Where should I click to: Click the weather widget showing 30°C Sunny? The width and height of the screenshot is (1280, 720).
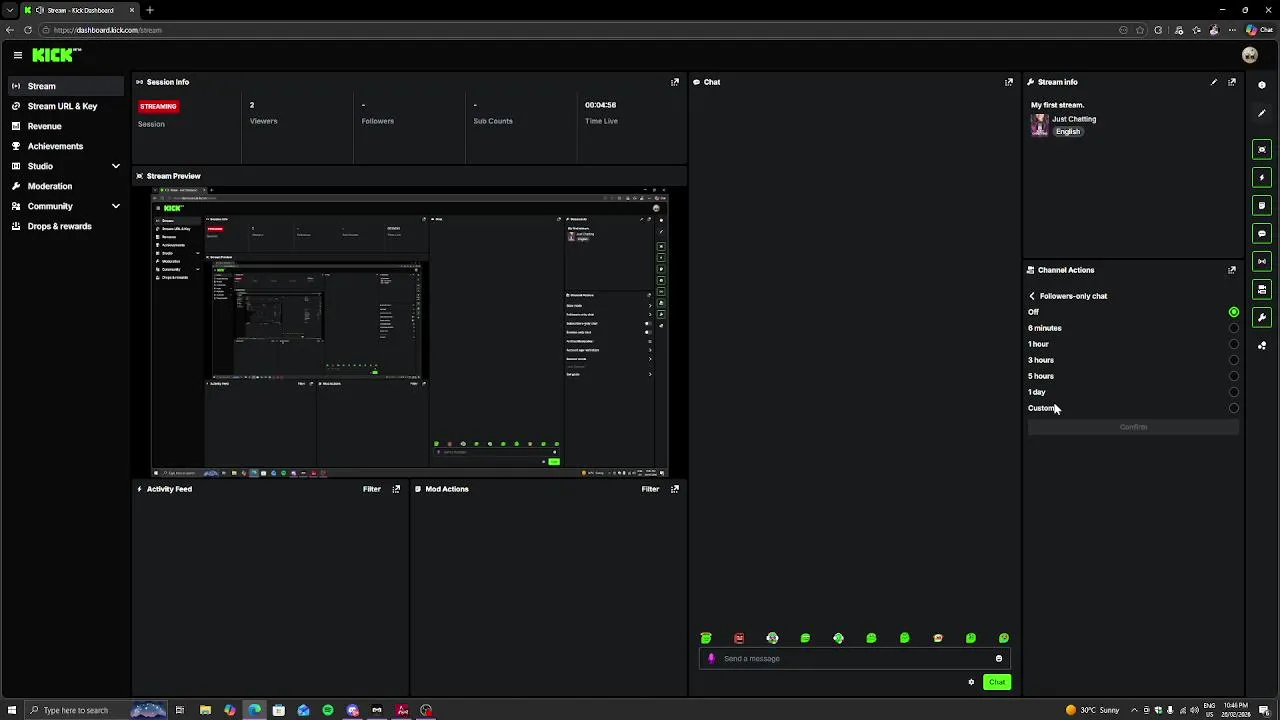tap(1093, 710)
